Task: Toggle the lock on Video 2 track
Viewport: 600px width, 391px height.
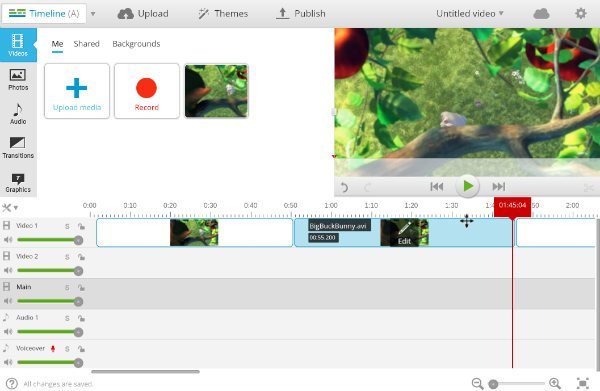Action: [81, 257]
